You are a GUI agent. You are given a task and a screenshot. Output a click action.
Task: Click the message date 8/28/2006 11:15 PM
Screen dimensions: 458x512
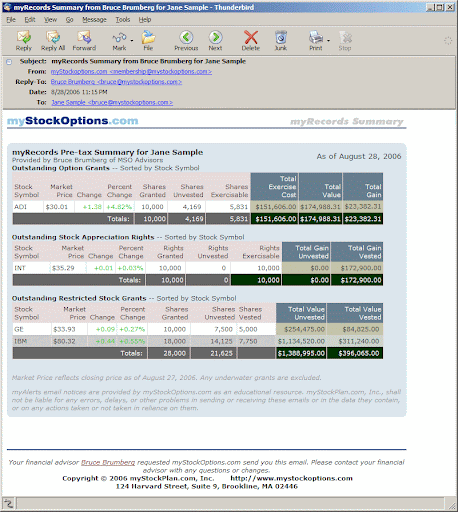click(x=79, y=92)
